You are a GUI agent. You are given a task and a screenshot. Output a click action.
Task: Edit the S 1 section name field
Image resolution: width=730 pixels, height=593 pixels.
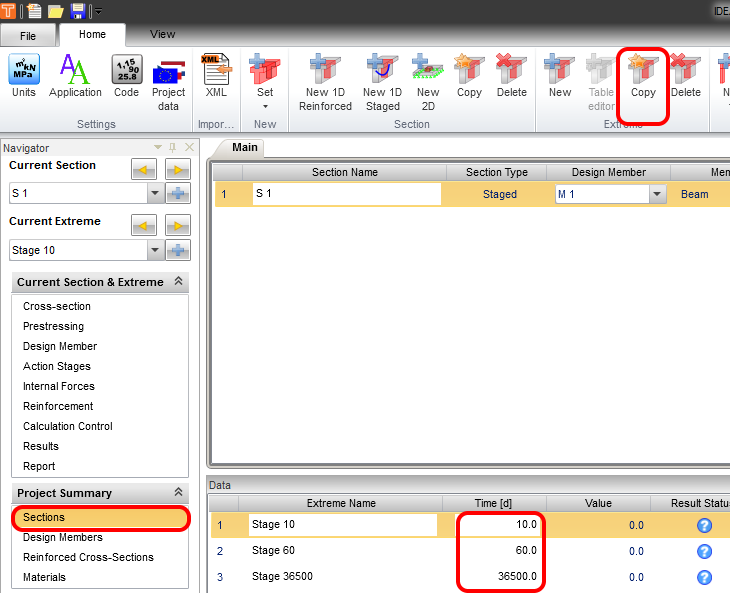pos(347,194)
